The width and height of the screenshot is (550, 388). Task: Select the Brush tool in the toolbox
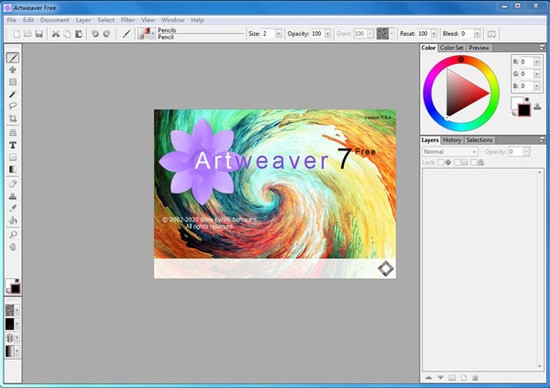pos(13,58)
